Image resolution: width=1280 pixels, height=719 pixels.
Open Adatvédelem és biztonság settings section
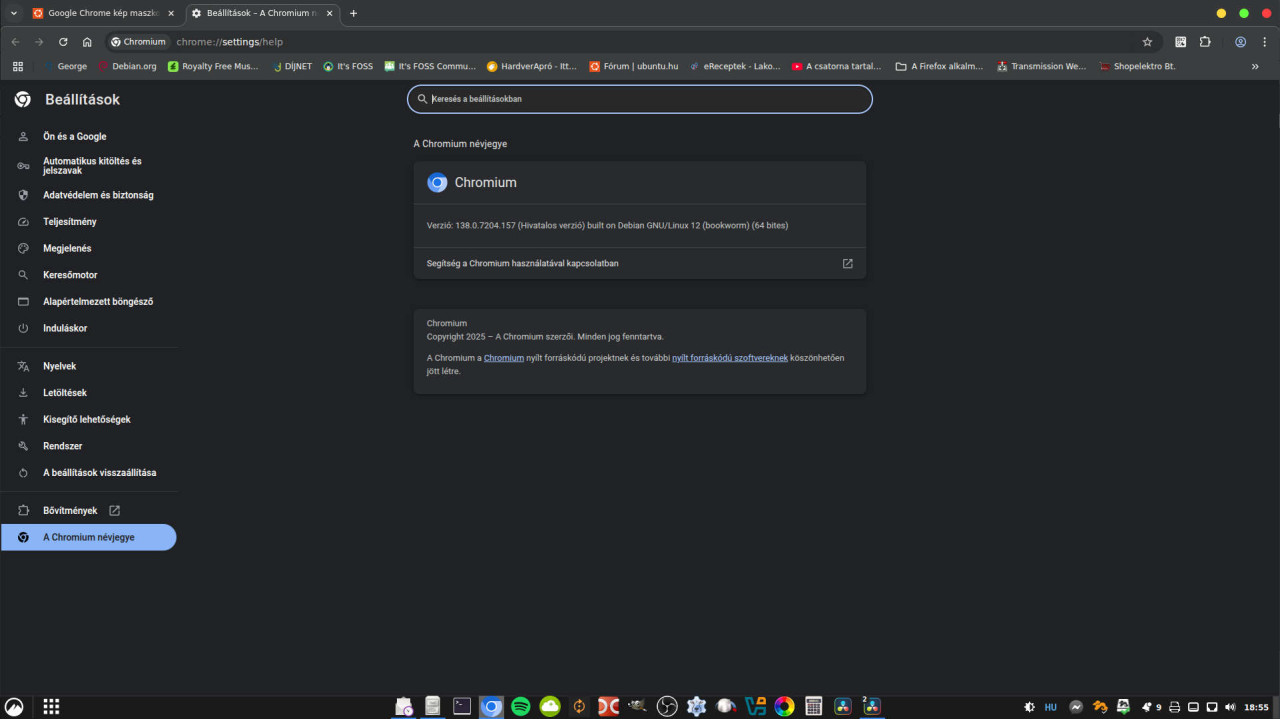click(98, 195)
